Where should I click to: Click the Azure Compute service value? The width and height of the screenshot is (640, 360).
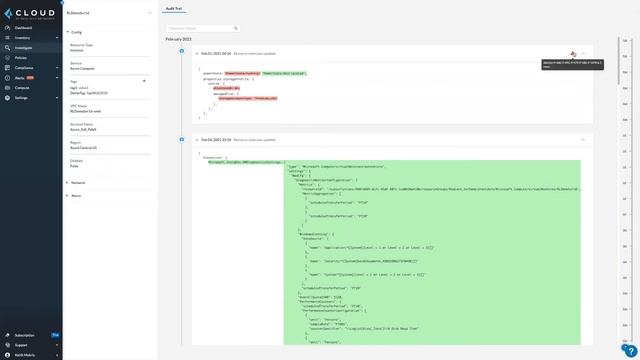(x=82, y=69)
